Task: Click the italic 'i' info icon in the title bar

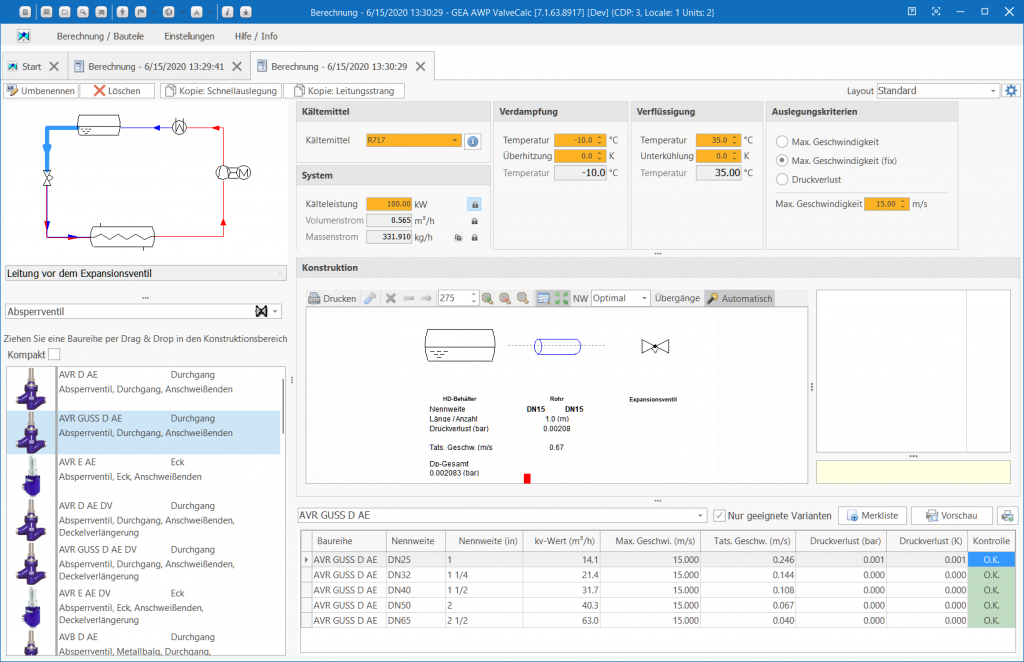Action: (x=227, y=12)
